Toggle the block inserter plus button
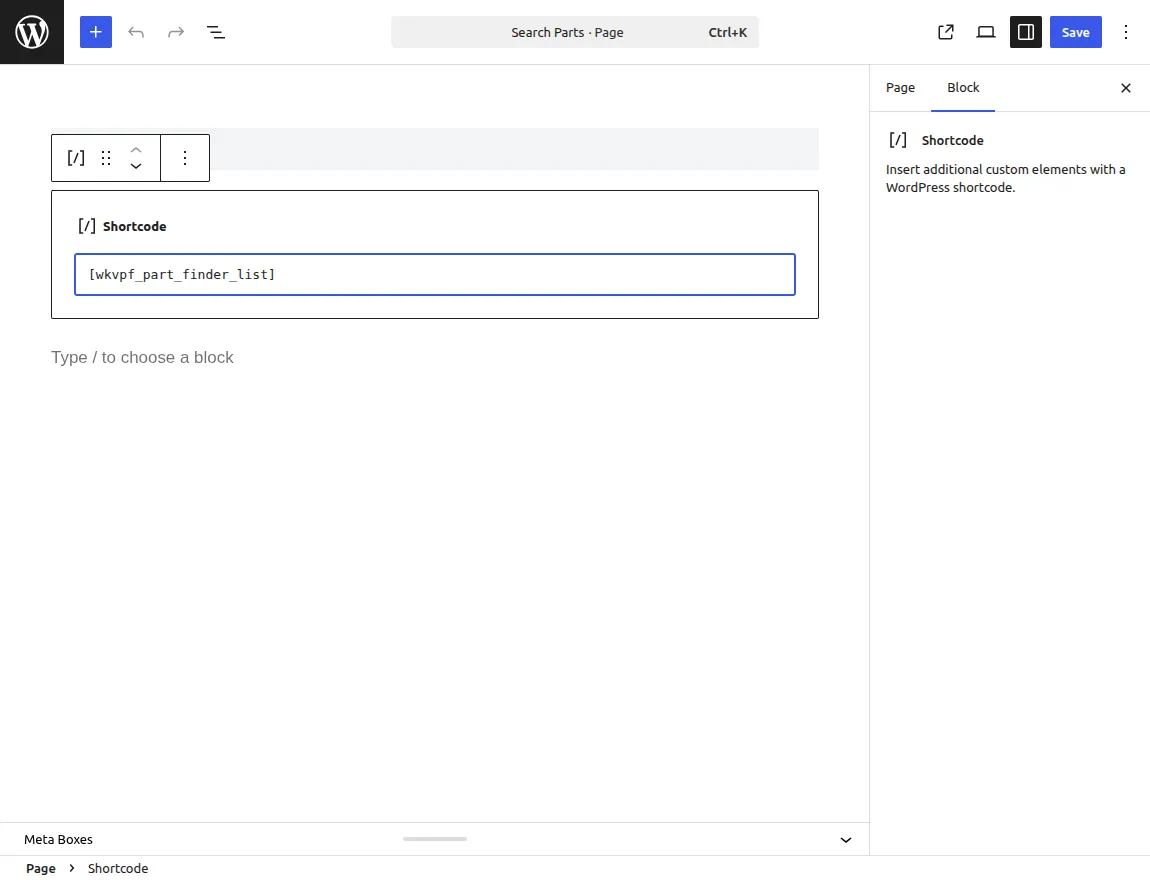 pyautogui.click(x=95, y=32)
